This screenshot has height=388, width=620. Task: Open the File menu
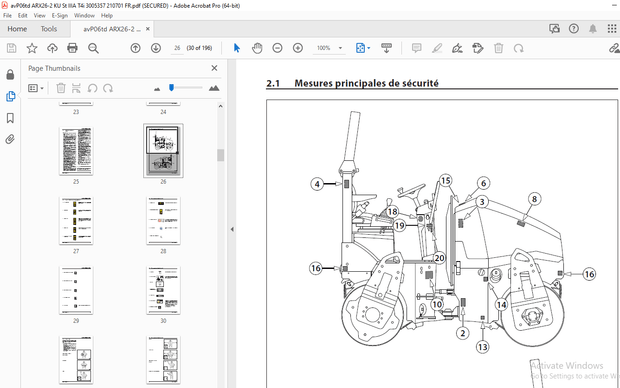8,15
